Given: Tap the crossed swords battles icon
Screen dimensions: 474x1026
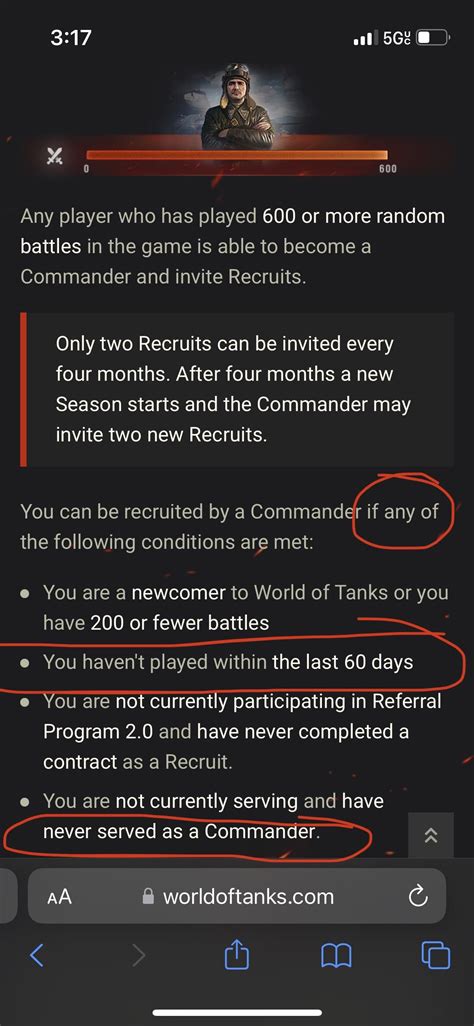Looking at the screenshot, I should pyautogui.click(x=54, y=155).
